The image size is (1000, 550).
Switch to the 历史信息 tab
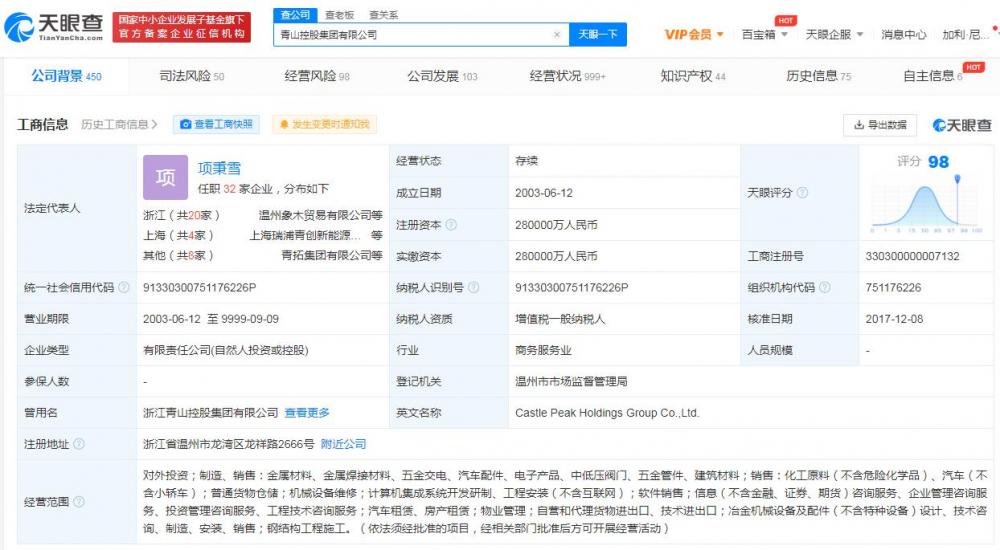pyautogui.click(x=818, y=77)
